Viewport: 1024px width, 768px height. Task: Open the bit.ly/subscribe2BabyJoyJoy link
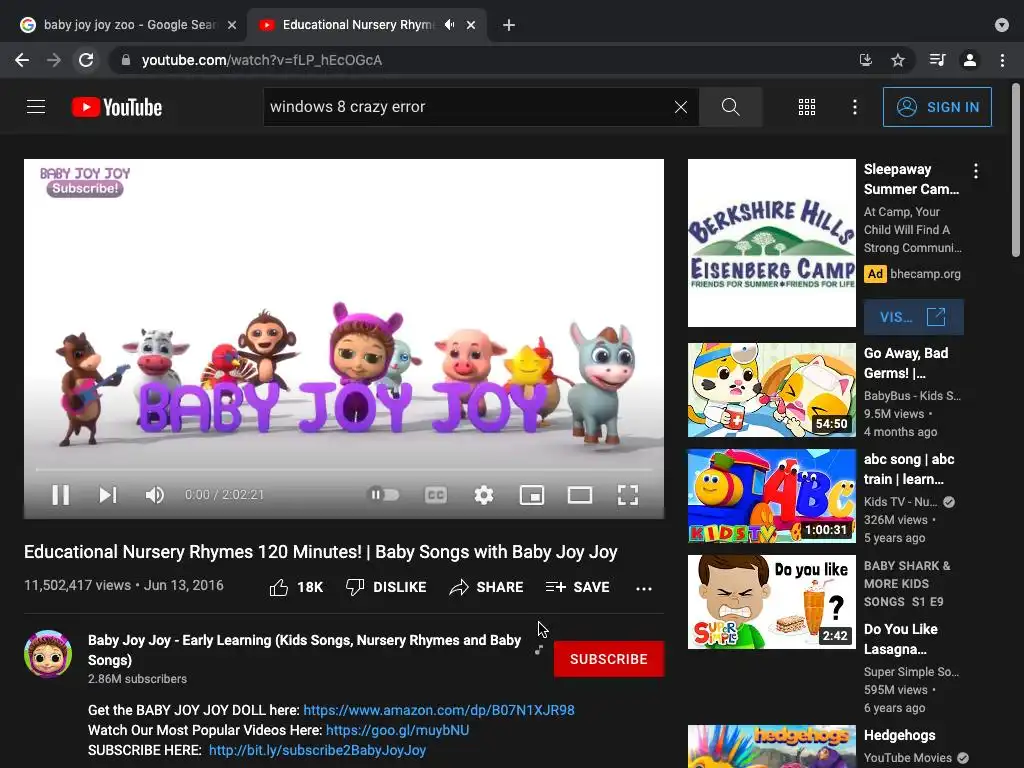pos(317,750)
